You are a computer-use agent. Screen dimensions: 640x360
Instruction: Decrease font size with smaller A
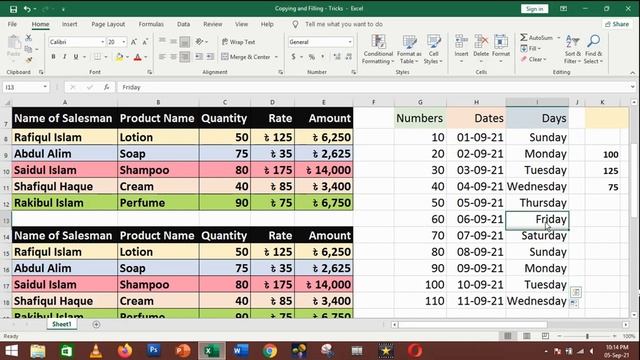(145, 42)
